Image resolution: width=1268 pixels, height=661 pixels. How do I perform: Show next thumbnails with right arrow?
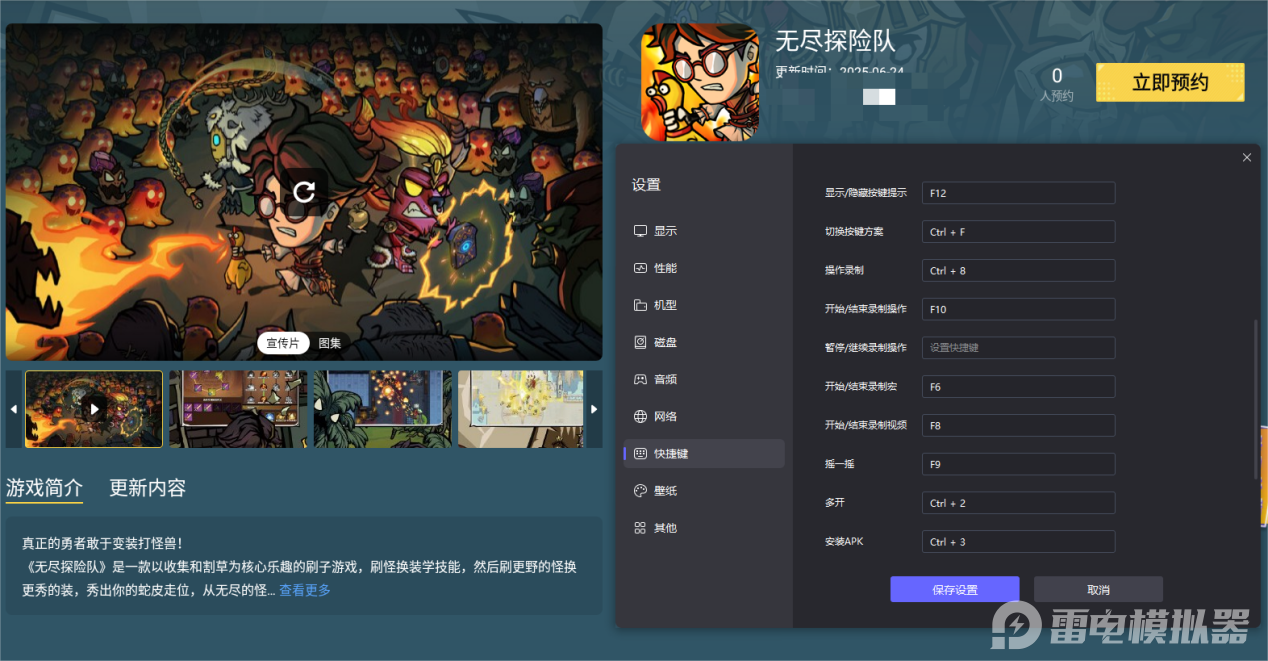click(x=594, y=409)
